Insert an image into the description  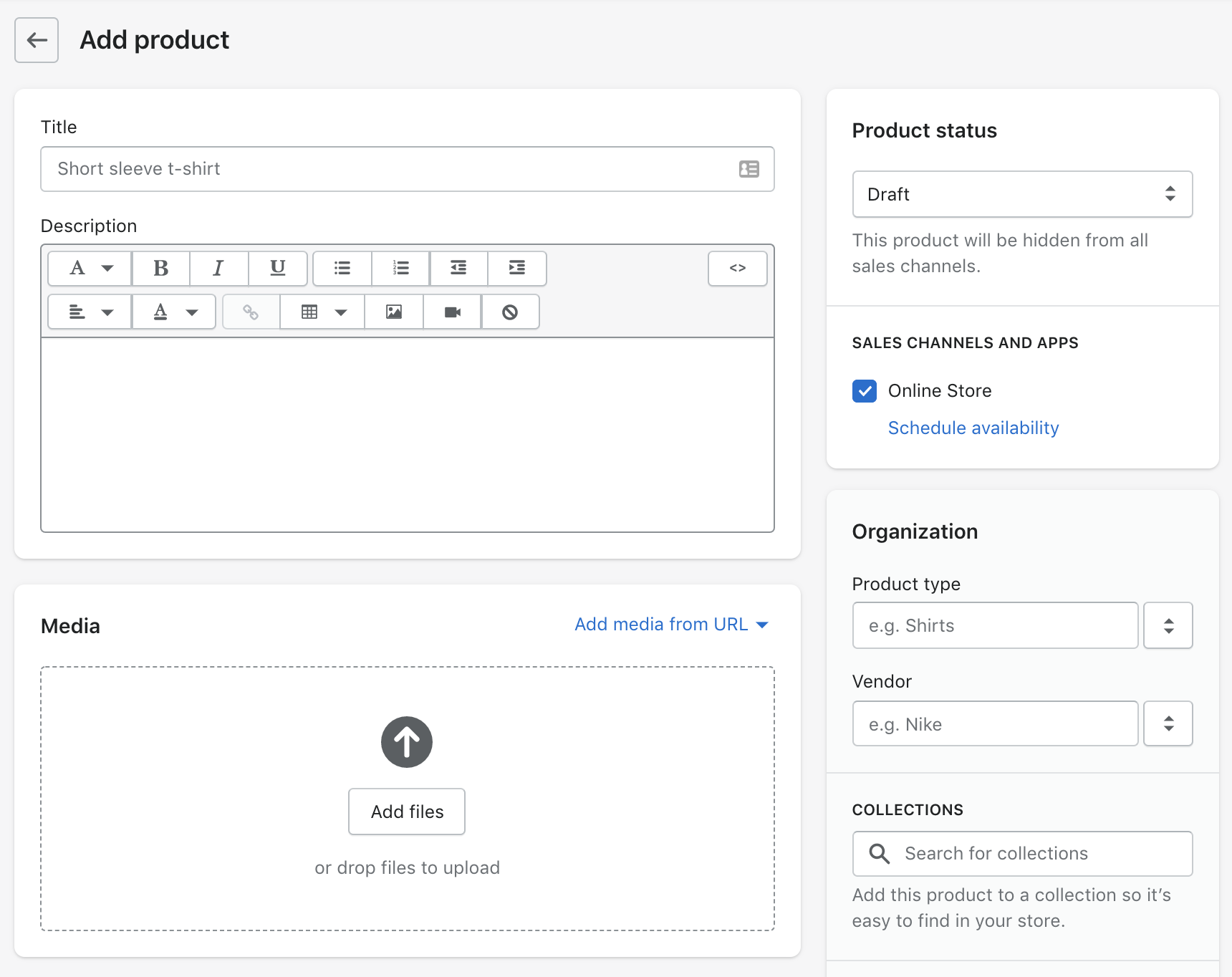[393, 312]
